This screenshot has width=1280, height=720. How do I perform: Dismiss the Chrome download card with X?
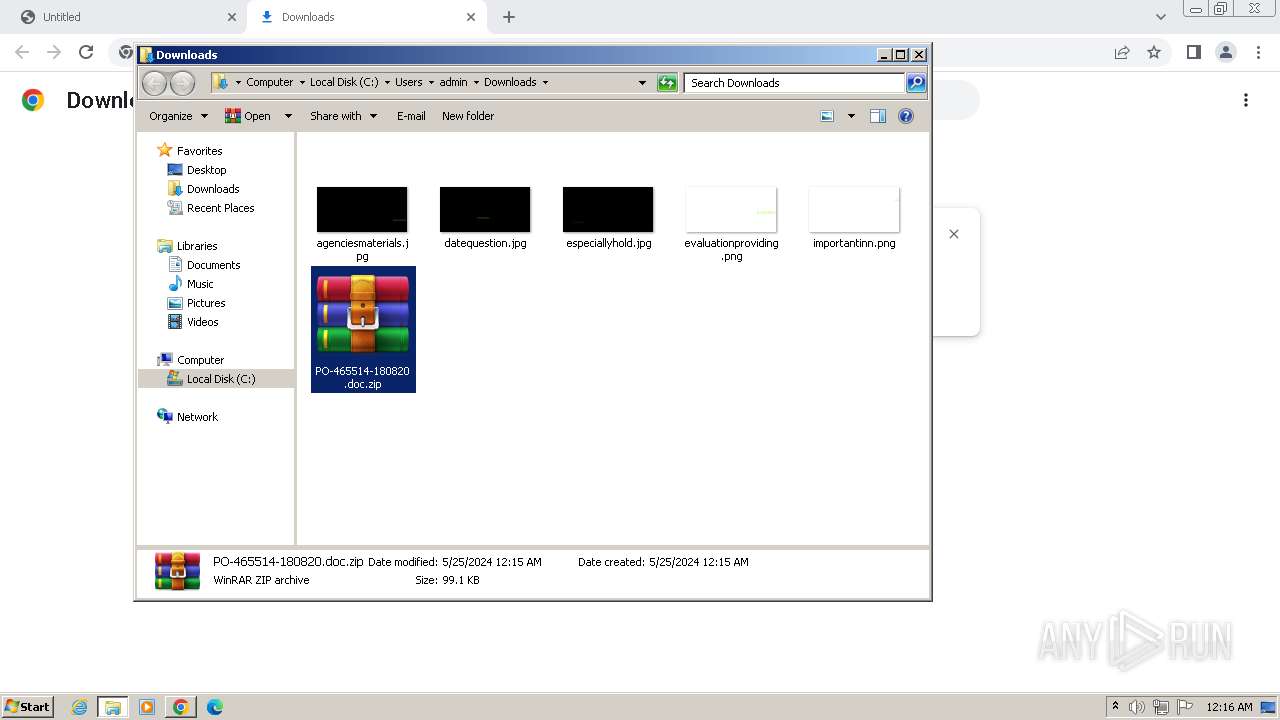click(954, 234)
